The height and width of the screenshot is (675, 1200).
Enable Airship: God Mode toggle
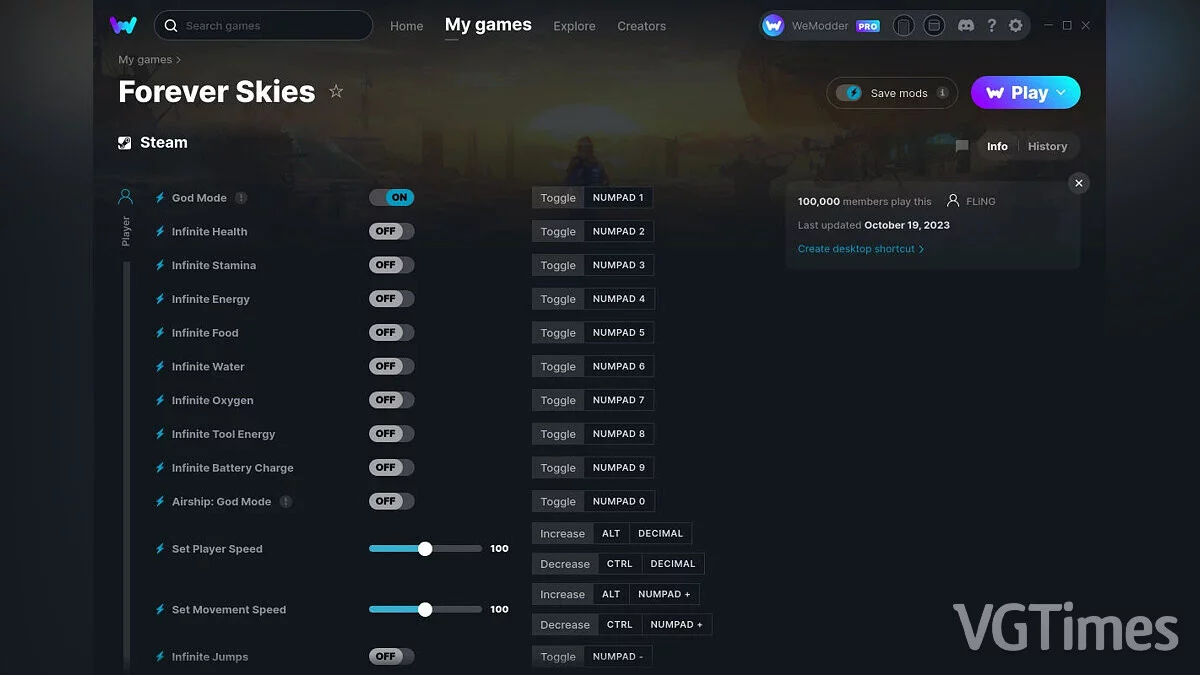pos(391,501)
